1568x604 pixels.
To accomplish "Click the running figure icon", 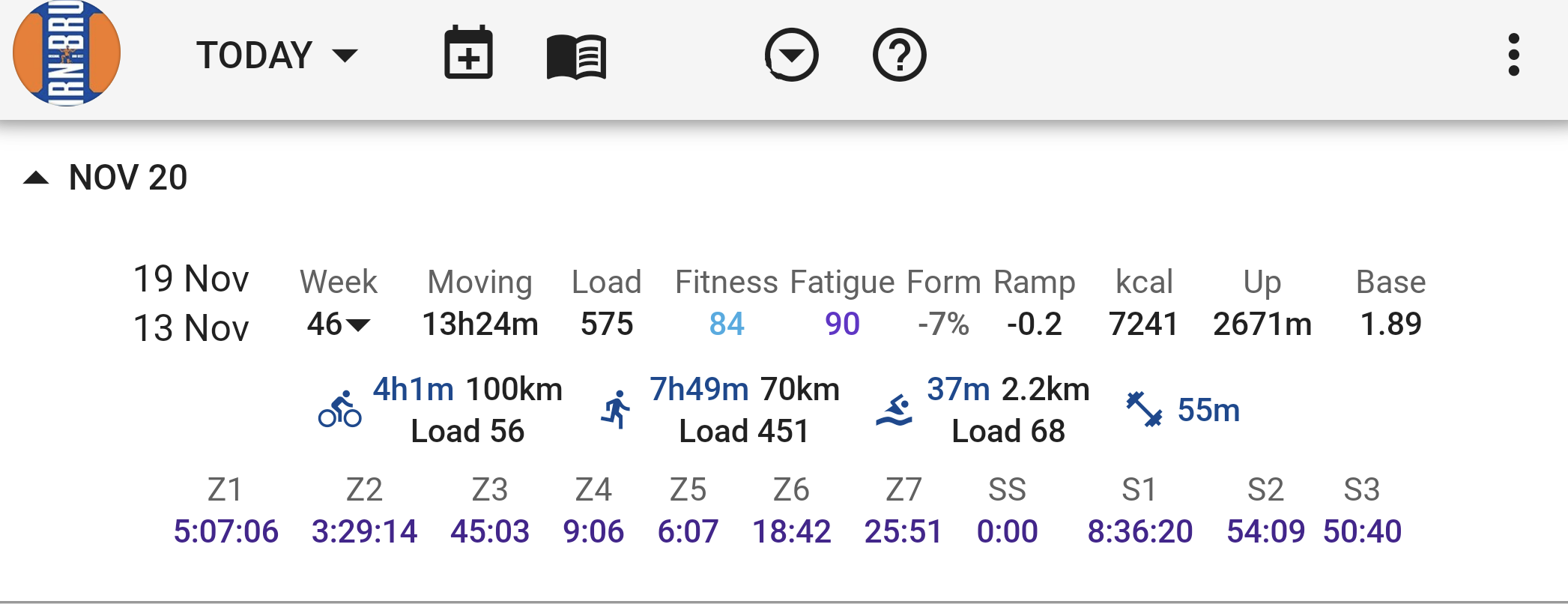I will [617, 410].
